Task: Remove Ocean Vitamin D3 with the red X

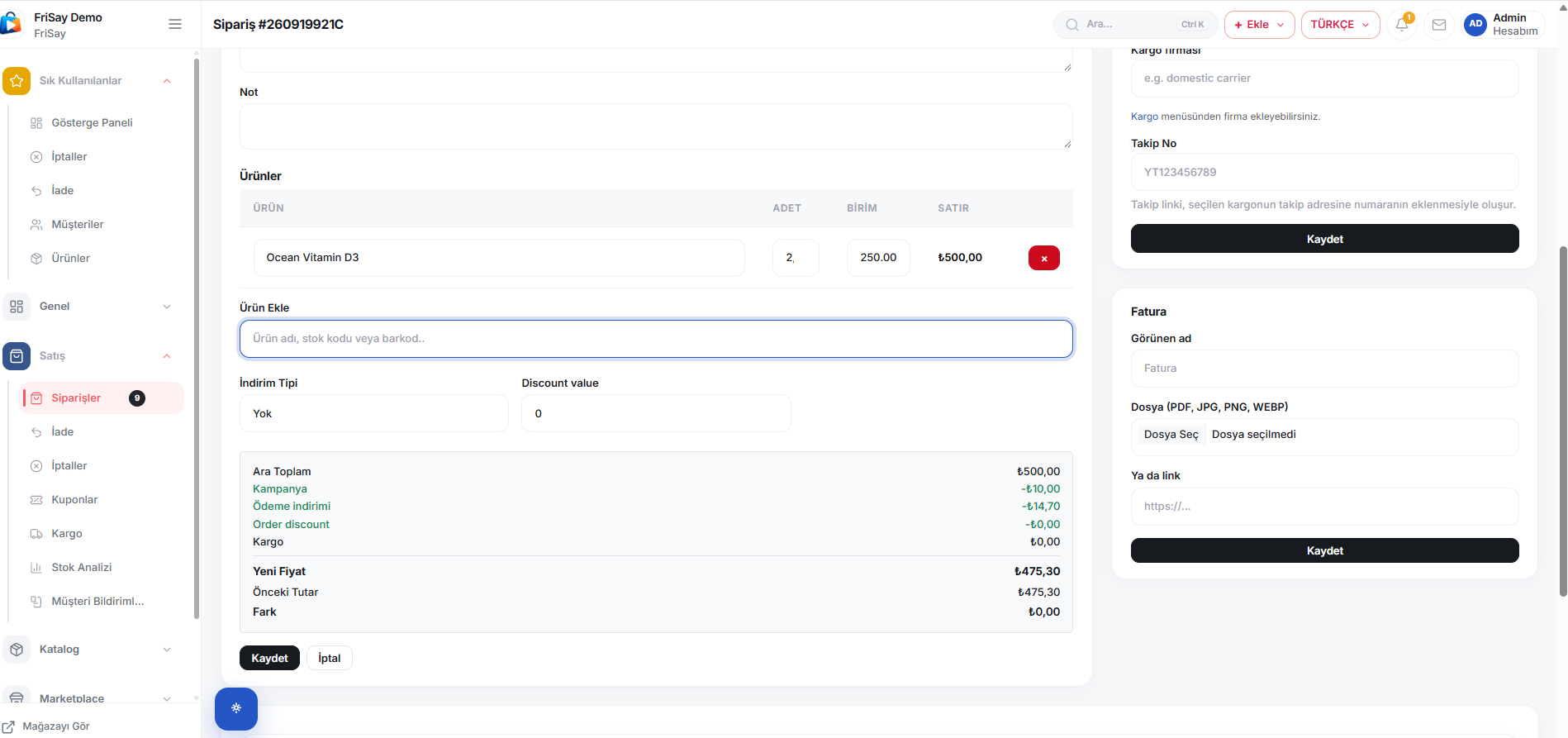Action: coord(1044,258)
